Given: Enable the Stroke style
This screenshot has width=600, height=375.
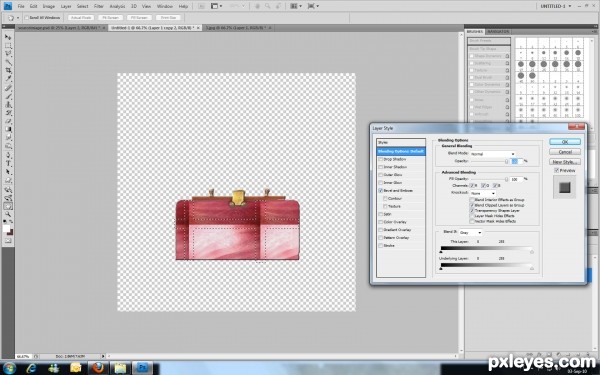Looking at the screenshot, I should pos(381,246).
